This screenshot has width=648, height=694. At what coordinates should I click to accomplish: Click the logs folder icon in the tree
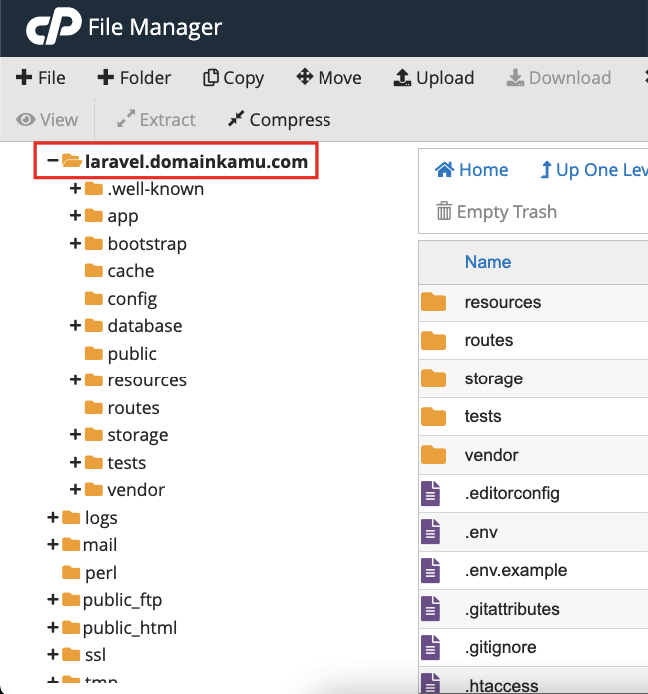pyautogui.click(x=71, y=517)
